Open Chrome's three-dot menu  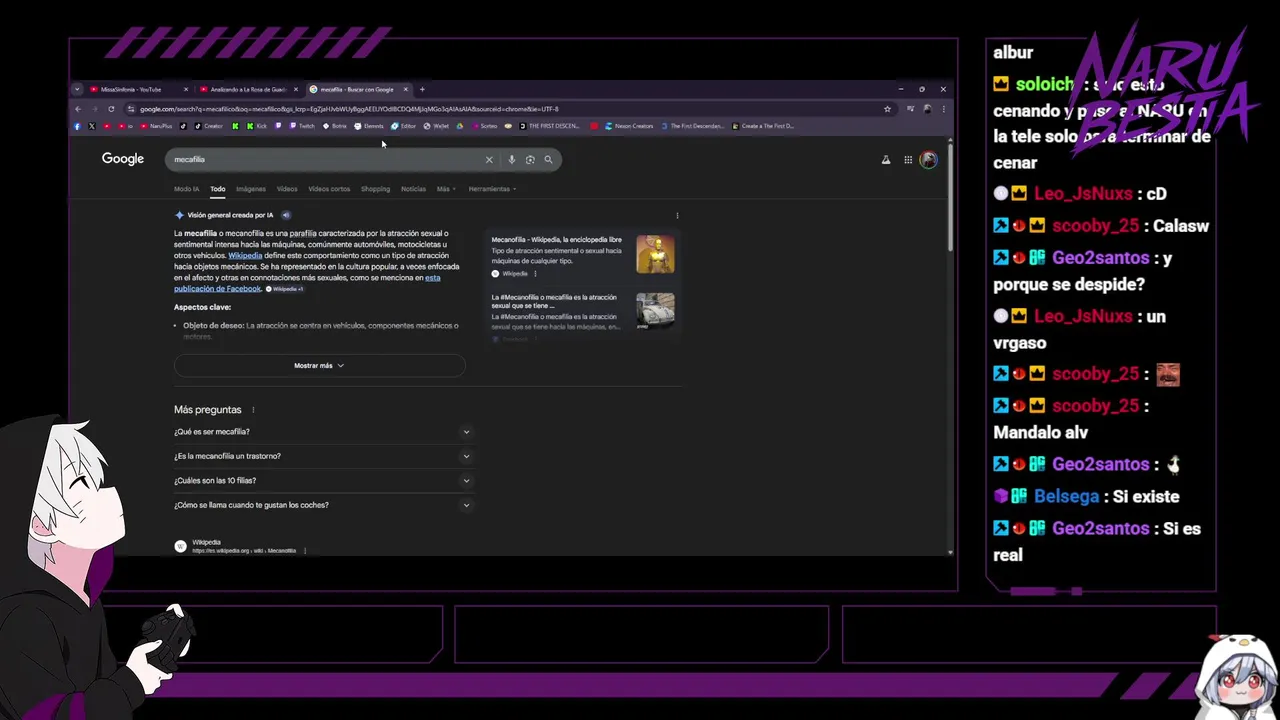pos(944,108)
